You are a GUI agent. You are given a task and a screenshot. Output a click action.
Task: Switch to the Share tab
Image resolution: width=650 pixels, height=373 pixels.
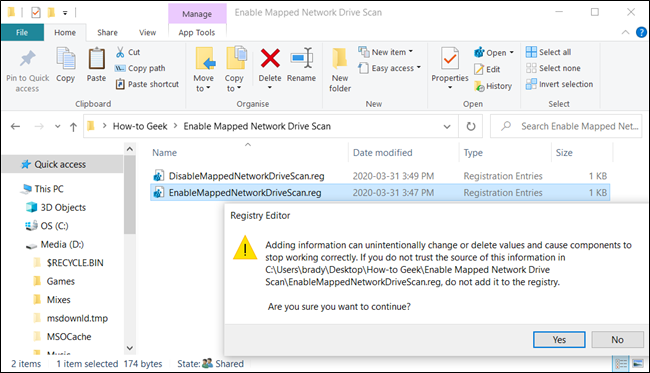pos(107,32)
